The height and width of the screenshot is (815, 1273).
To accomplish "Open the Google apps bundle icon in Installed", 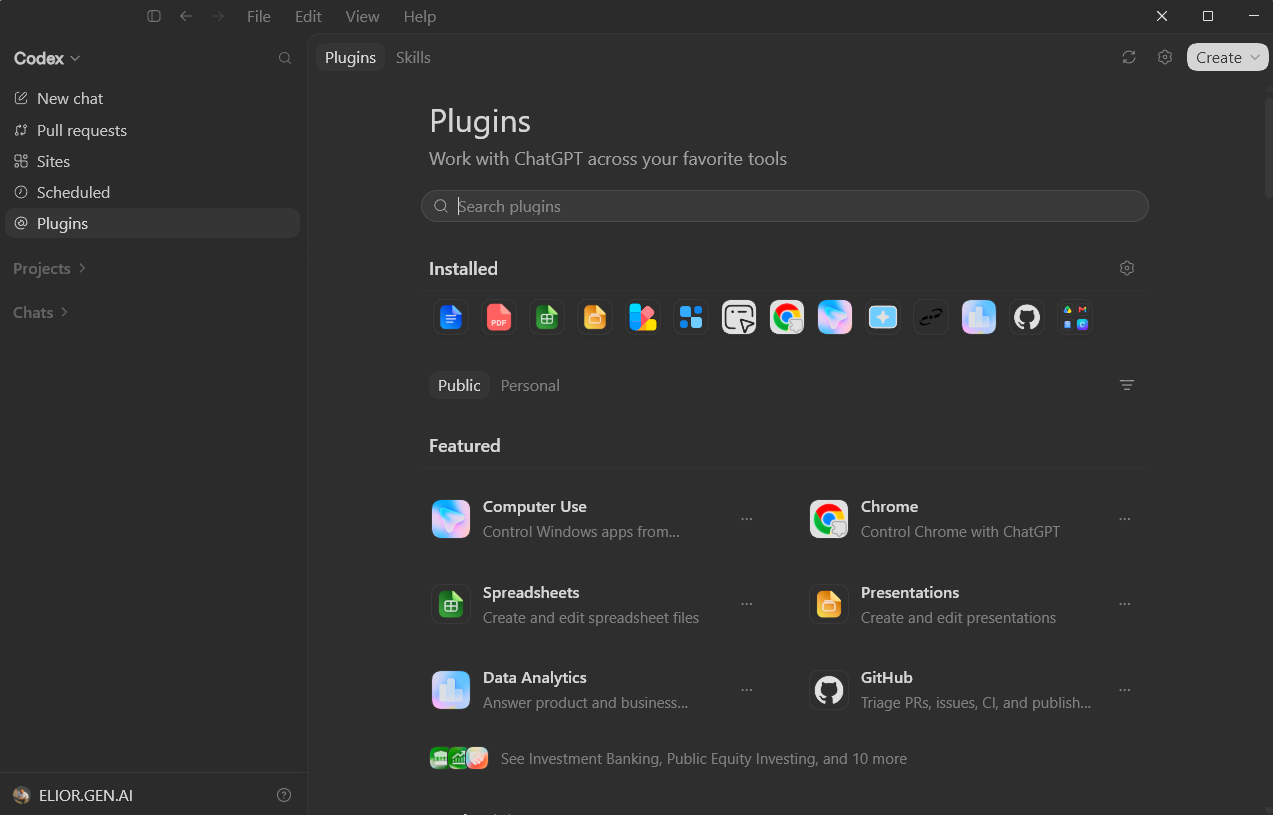I will (x=1075, y=318).
